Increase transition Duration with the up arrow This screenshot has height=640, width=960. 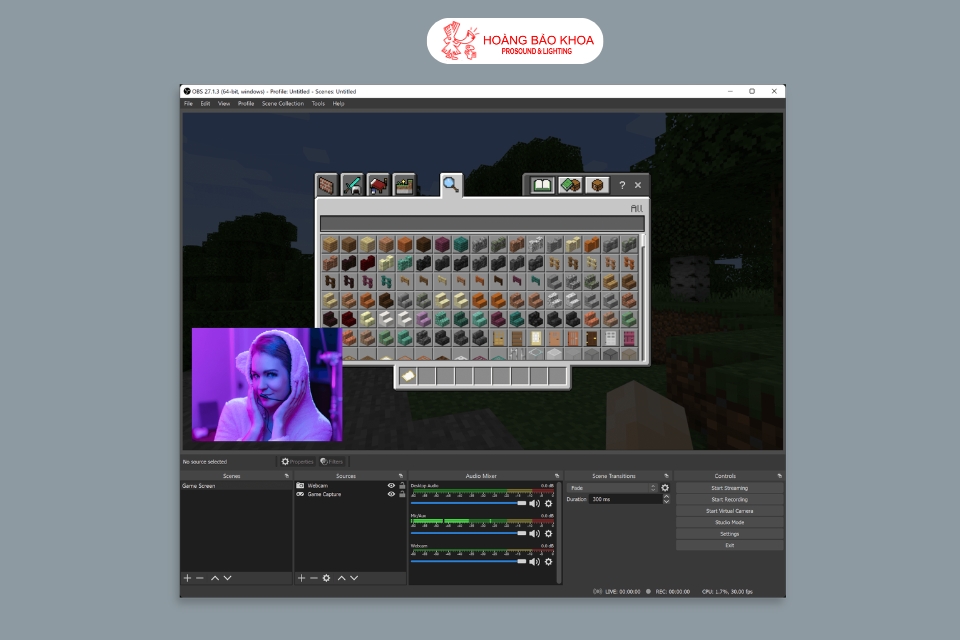pos(666,497)
